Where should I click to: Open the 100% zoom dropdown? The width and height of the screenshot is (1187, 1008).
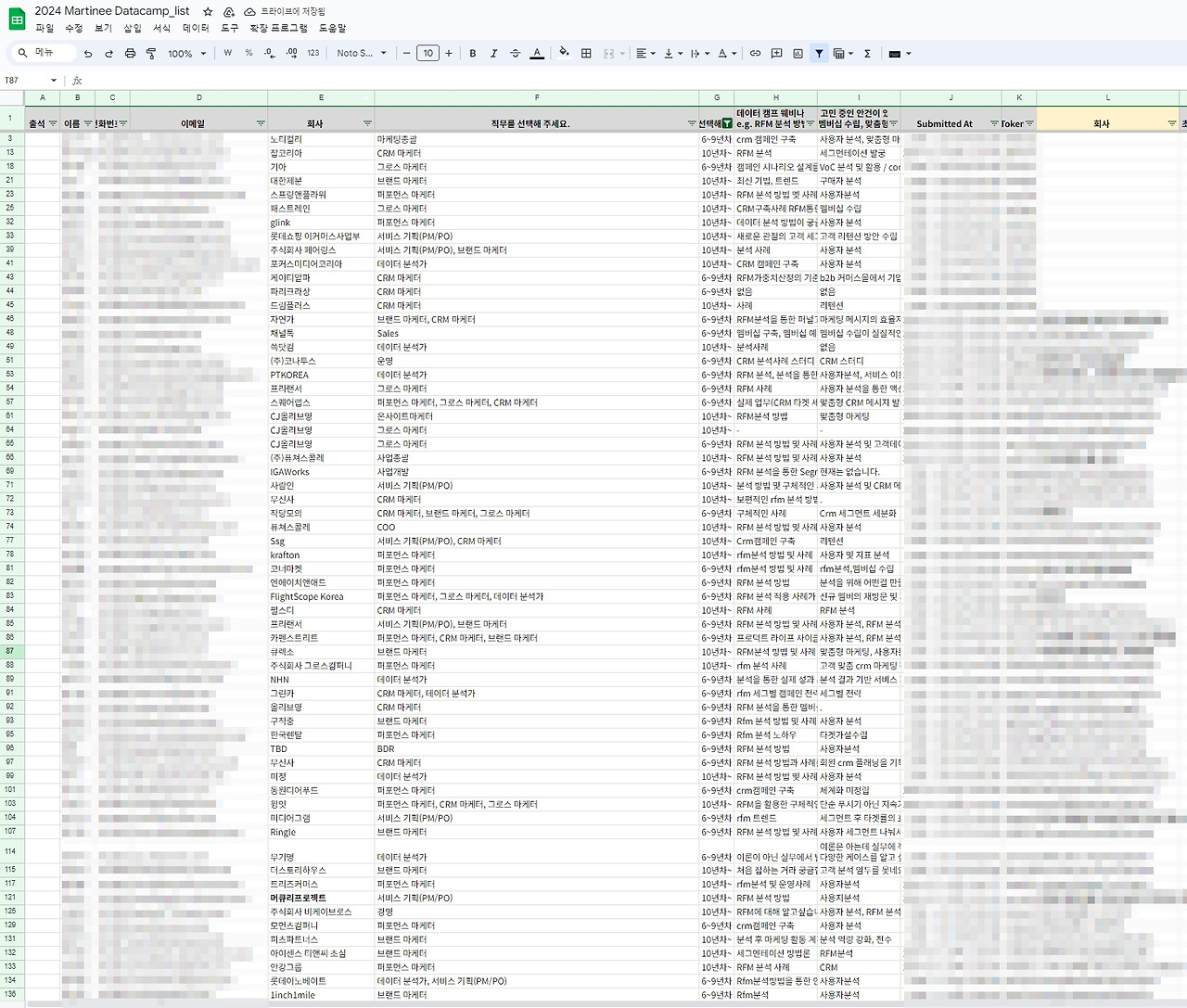pos(185,54)
